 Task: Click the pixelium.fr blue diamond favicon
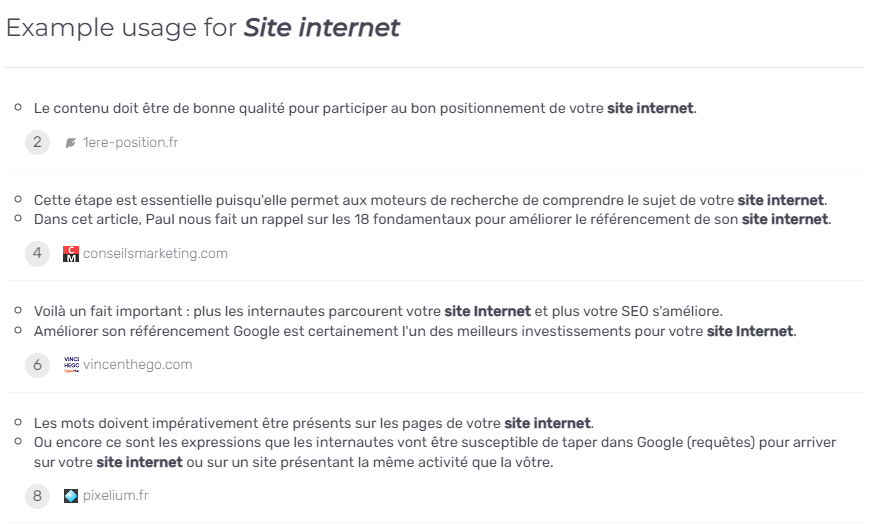pos(71,496)
